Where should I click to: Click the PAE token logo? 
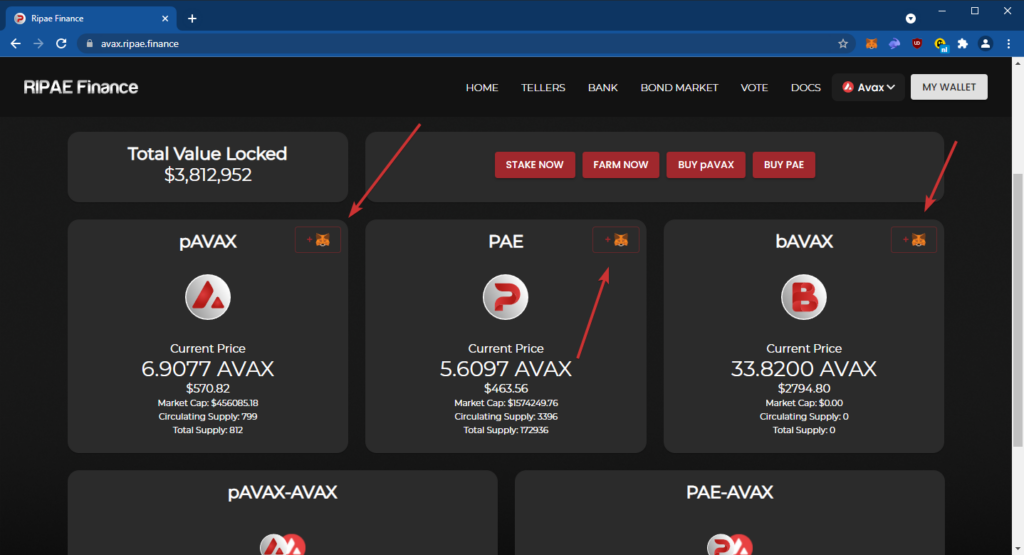pyautogui.click(x=505, y=297)
